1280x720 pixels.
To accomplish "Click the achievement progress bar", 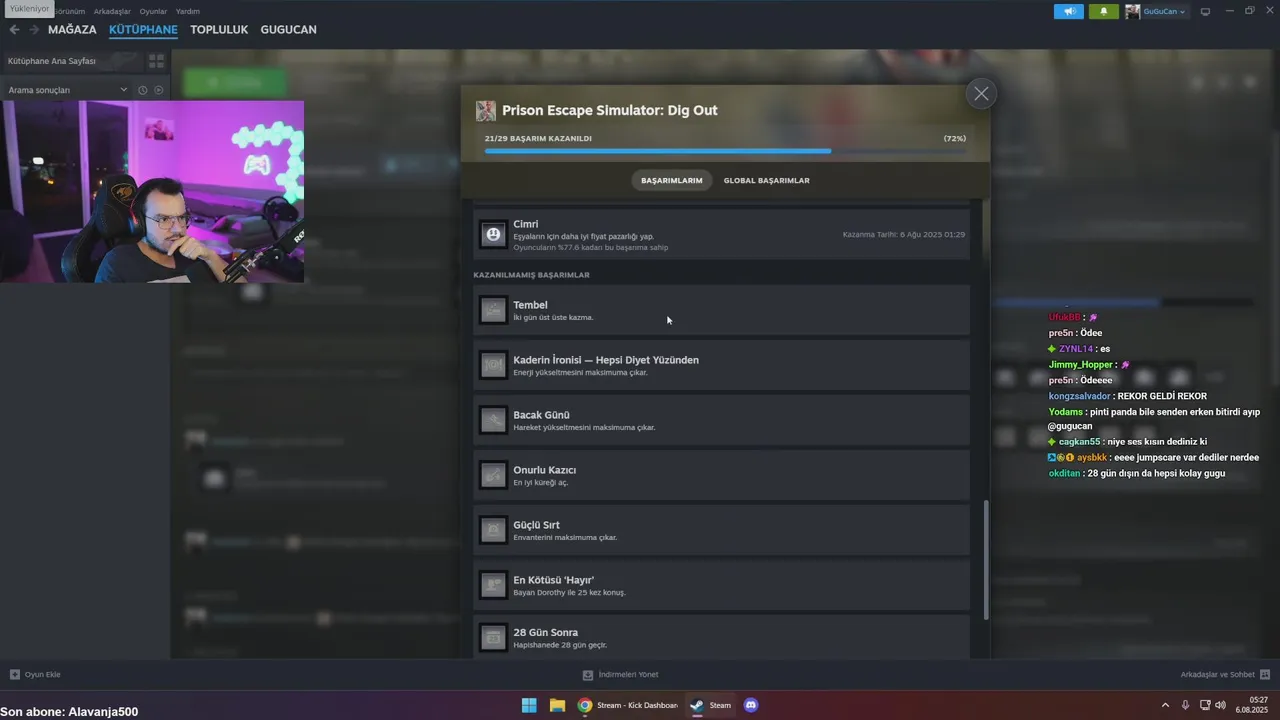I will coord(725,151).
